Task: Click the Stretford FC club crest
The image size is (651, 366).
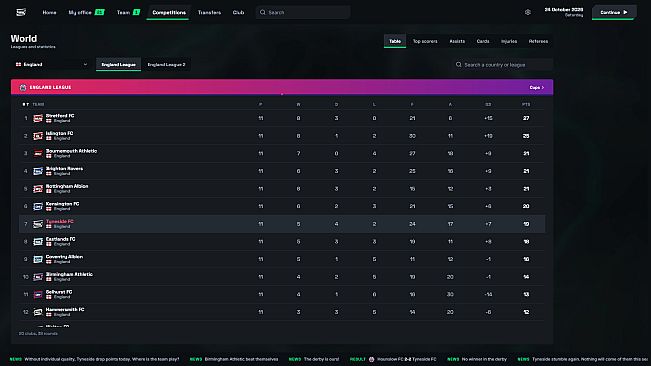Action: coord(38,118)
